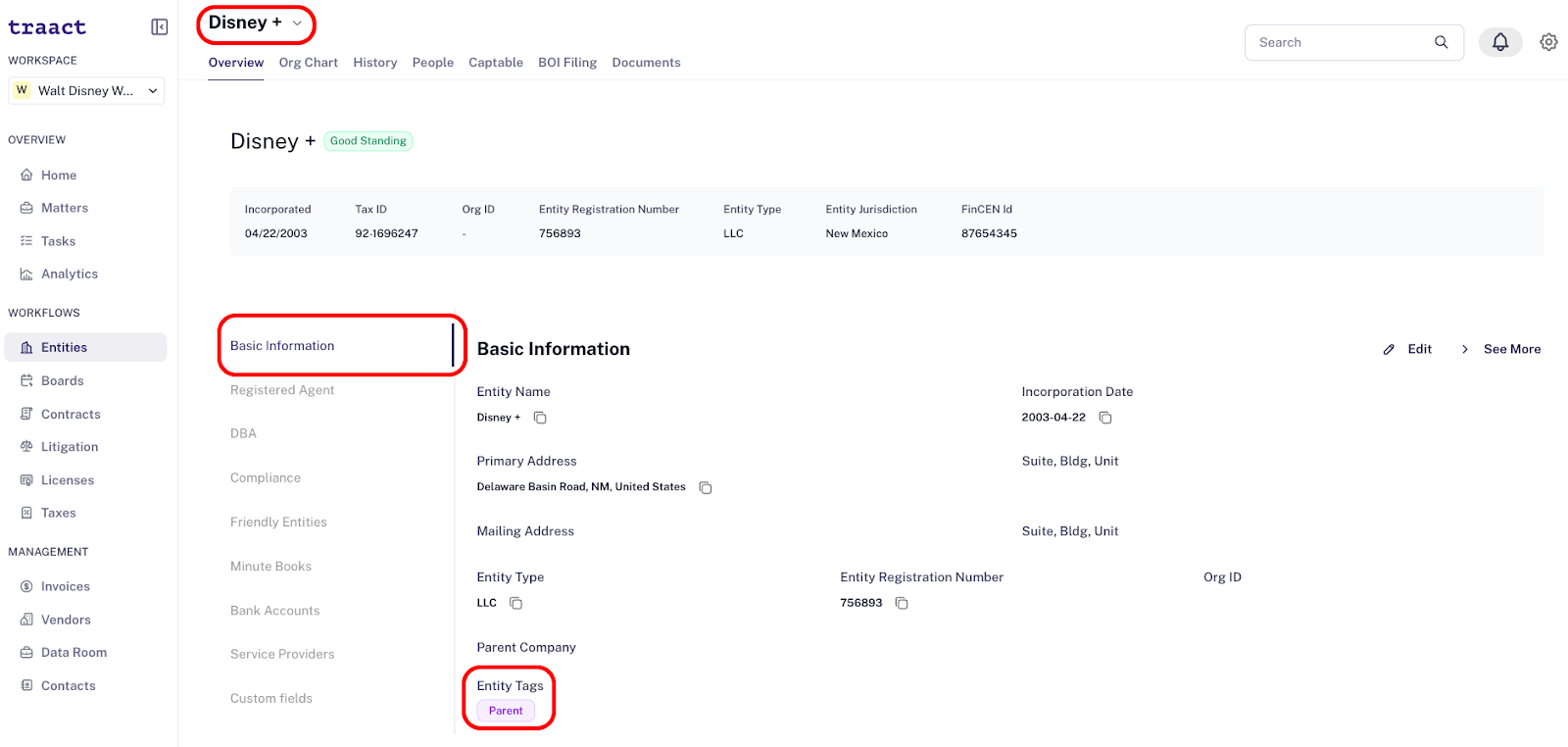
Task: Collapse the sidebar with the panel icon
Action: click(159, 27)
